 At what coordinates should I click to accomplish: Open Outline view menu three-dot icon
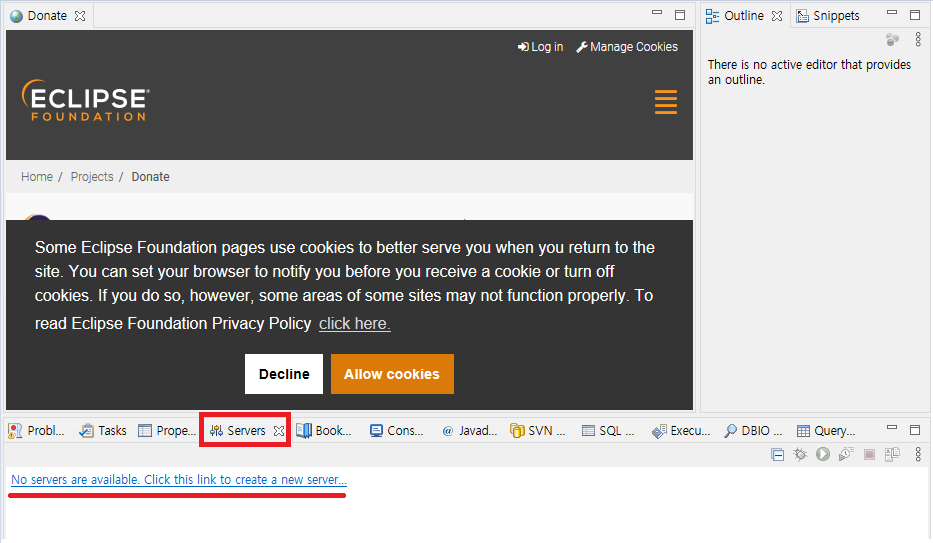coord(918,39)
